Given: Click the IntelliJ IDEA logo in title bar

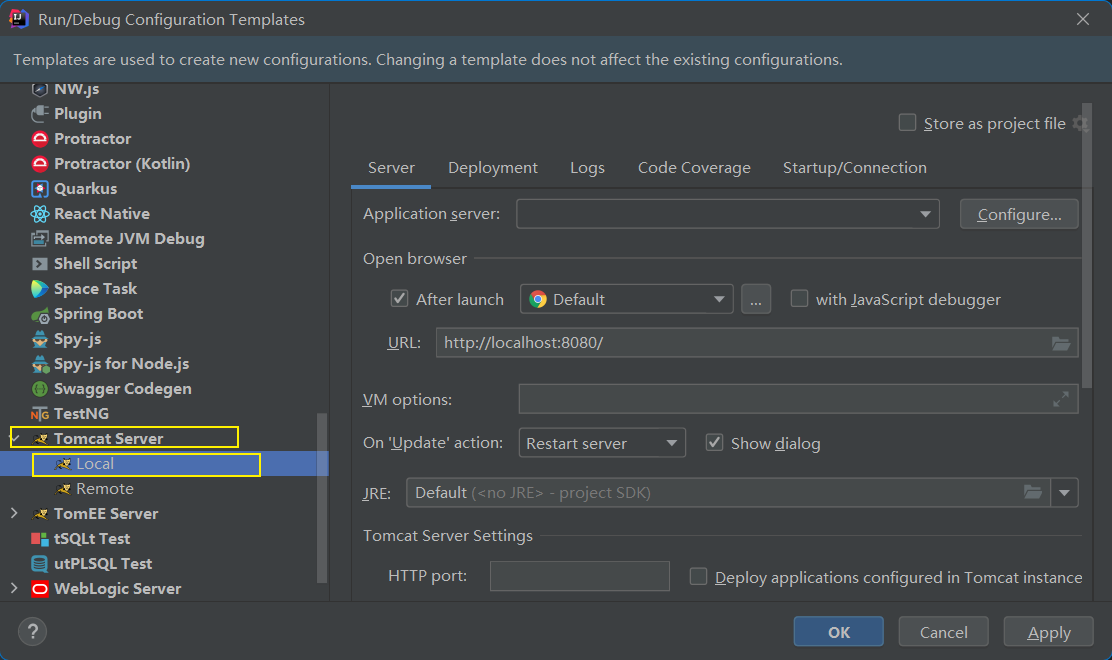Looking at the screenshot, I should click(x=18, y=19).
